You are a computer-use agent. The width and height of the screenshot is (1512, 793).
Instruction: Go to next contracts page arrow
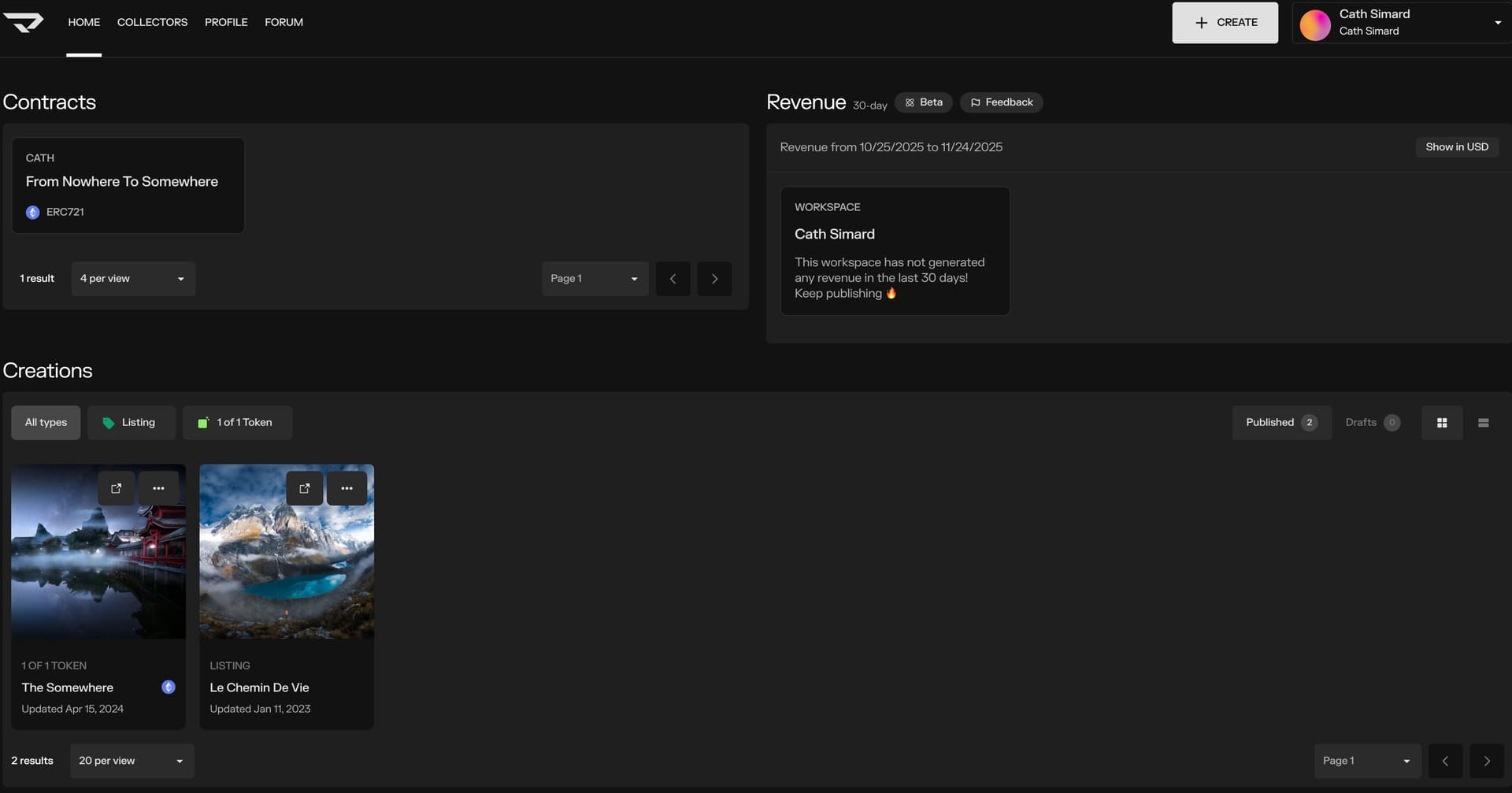click(714, 279)
